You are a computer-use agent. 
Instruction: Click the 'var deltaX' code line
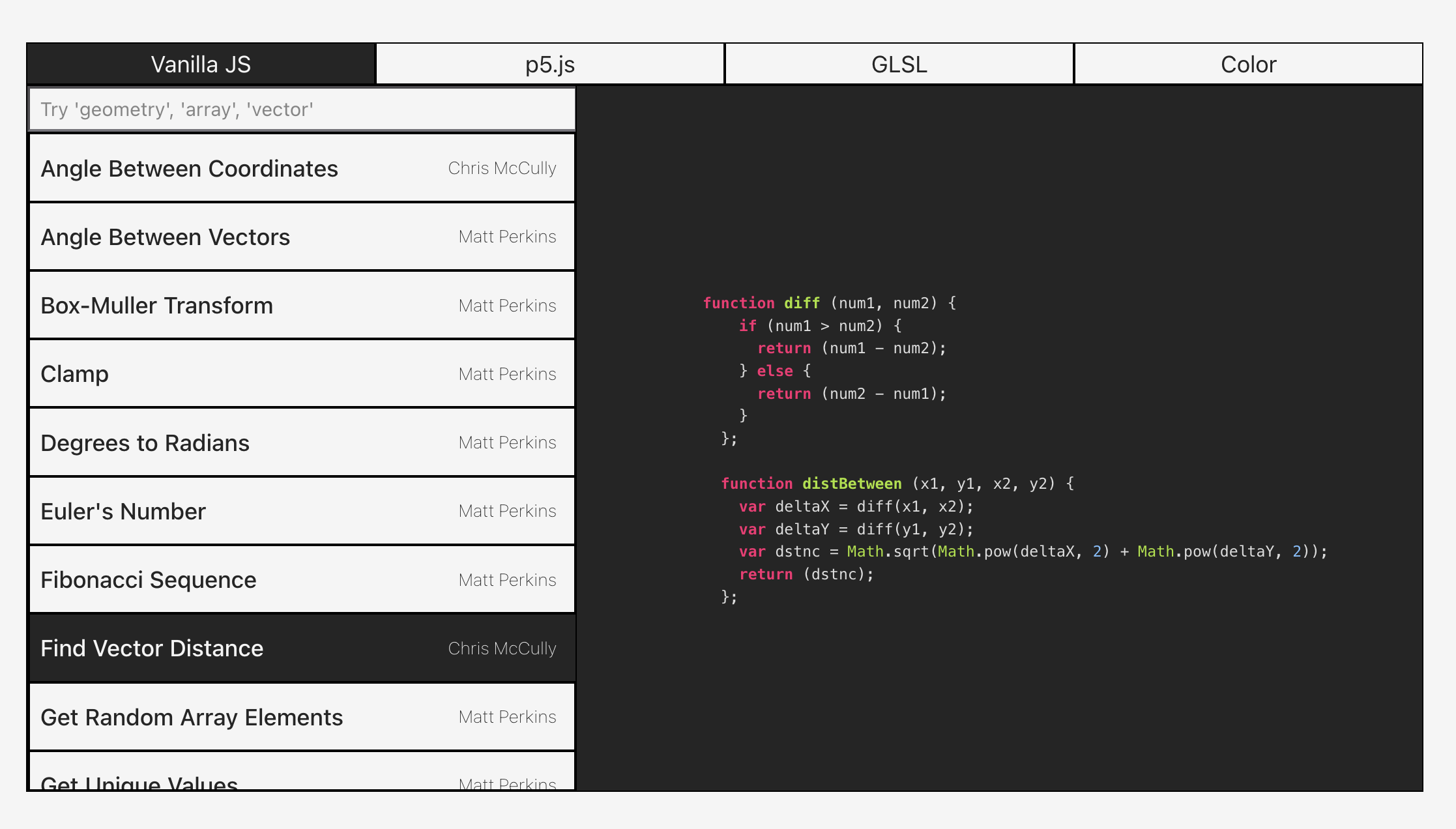pyautogui.click(x=856, y=506)
